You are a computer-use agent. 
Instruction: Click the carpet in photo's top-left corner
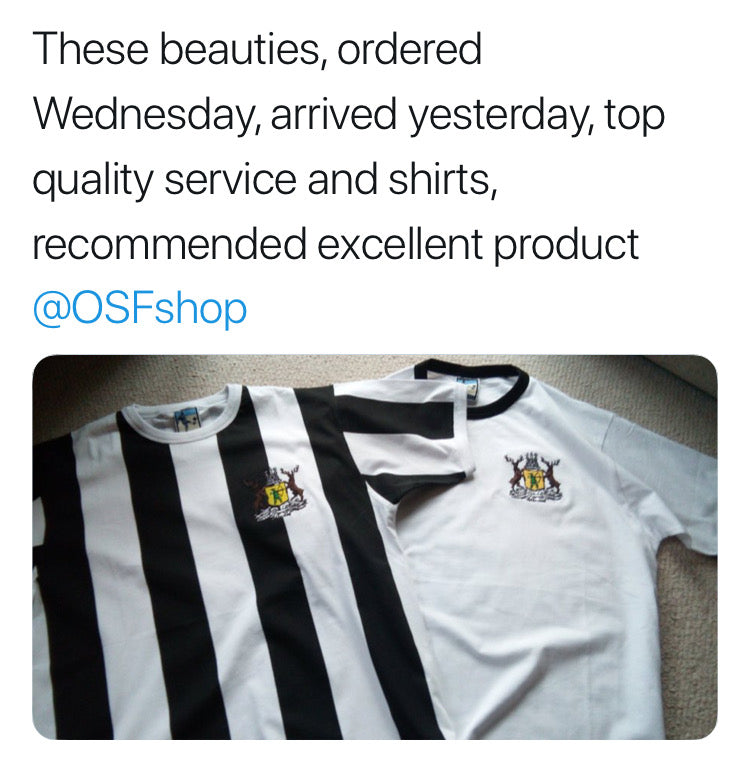click(97, 393)
